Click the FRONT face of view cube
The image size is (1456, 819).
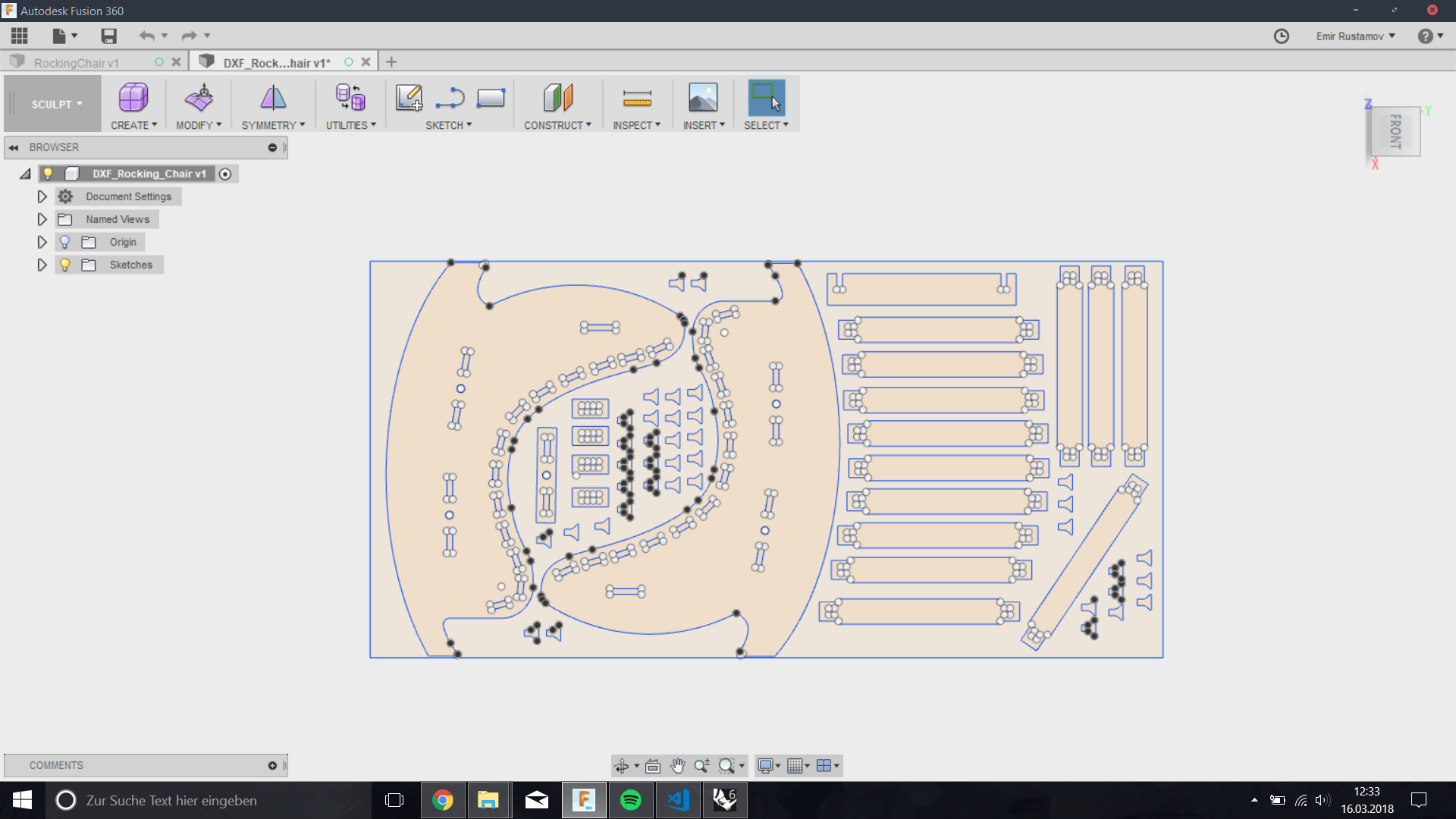pos(1396,131)
